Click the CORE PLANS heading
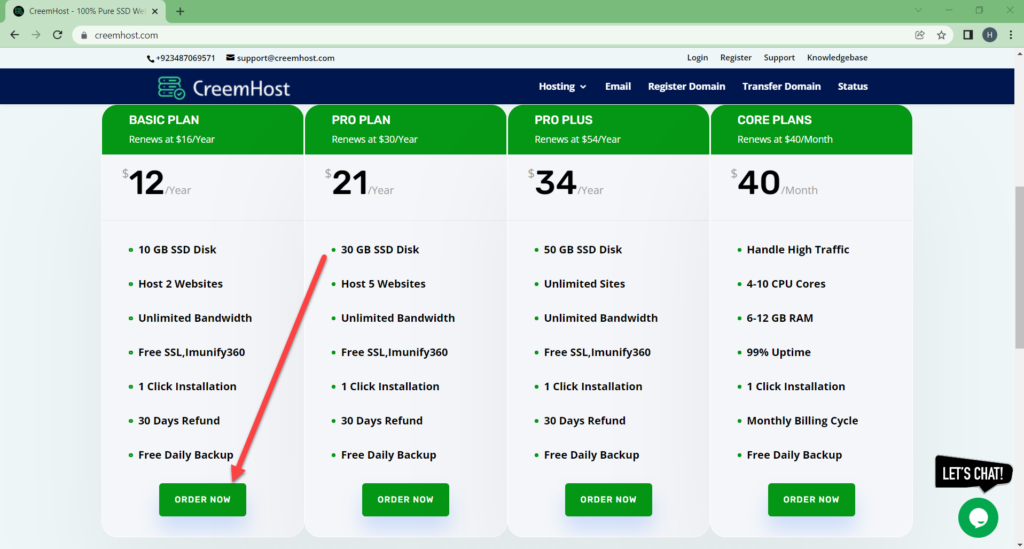This screenshot has height=549, width=1024. (x=775, y=120)
